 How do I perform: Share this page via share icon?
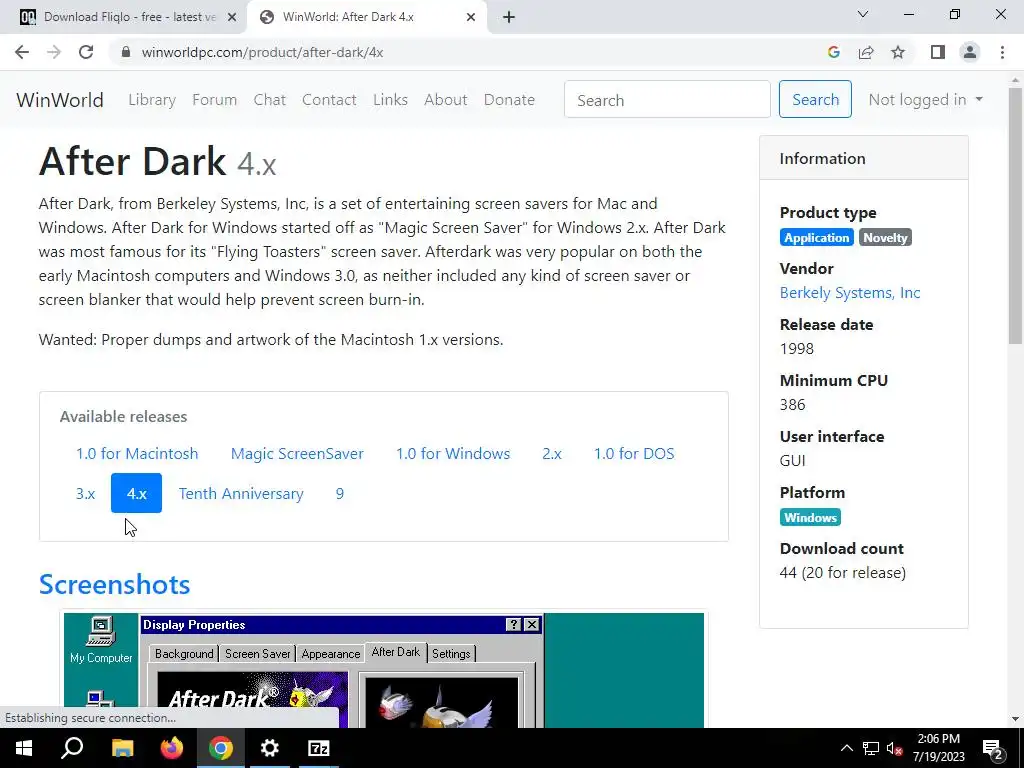(866, 52)
